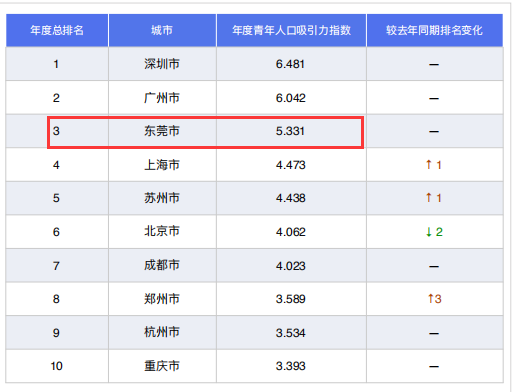Select the 上海市 city cell

(162, 165)
